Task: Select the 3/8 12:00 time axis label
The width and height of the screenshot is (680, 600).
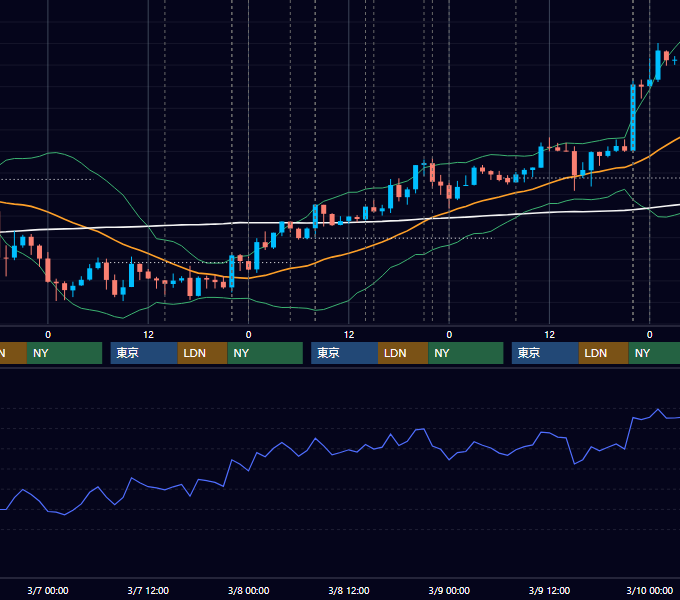Action: coord(349,590)
